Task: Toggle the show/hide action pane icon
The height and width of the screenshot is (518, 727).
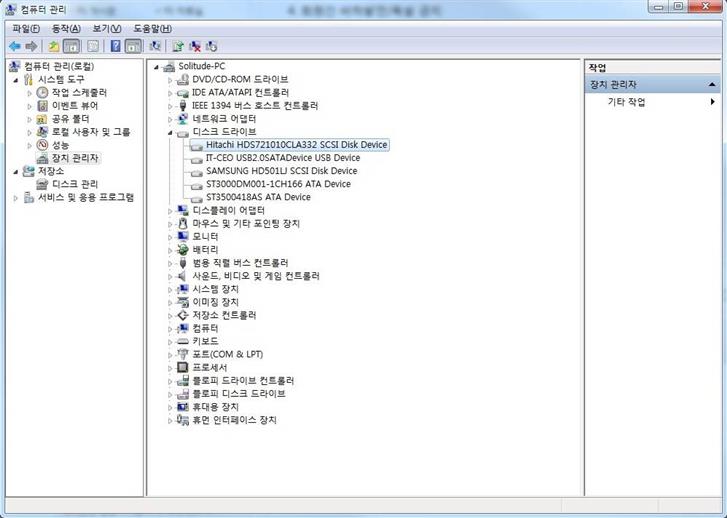Action: [133, 46]
